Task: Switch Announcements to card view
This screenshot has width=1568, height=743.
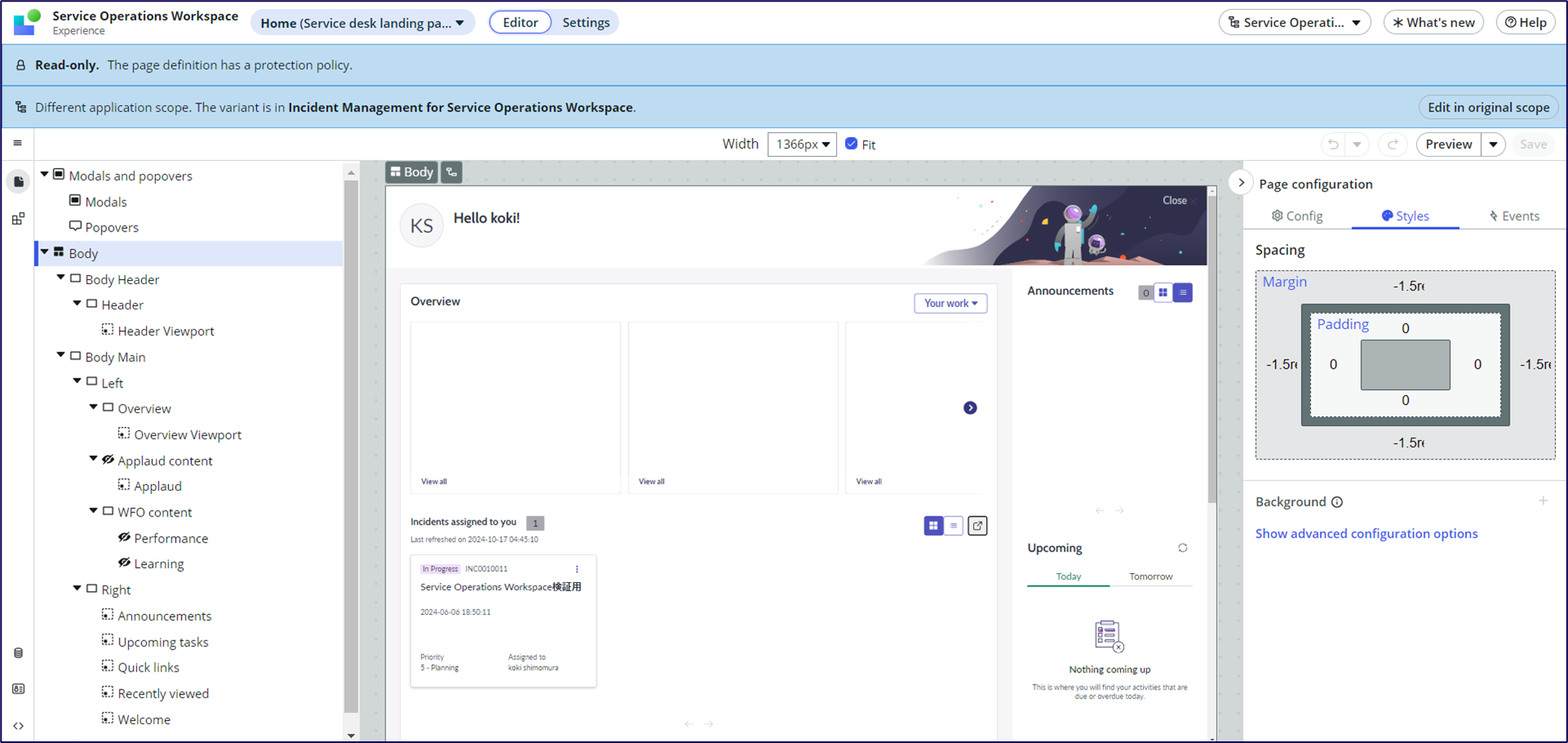Action: [x=1163, y=292]
